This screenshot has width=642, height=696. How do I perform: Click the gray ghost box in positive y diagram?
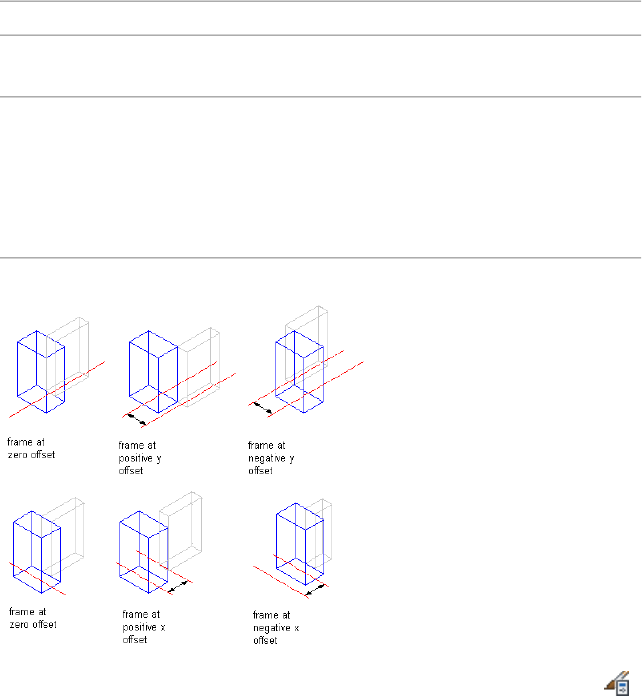point(198,365)
